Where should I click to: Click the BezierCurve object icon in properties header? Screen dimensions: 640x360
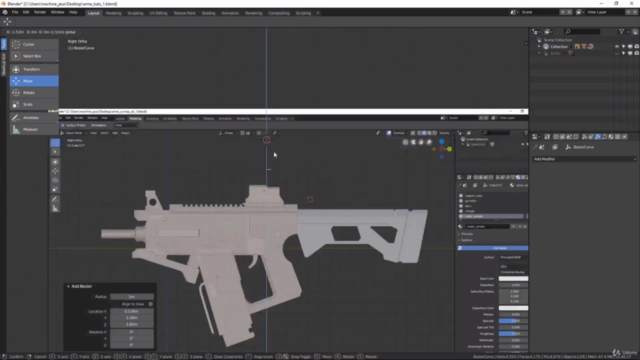[568, 147]
